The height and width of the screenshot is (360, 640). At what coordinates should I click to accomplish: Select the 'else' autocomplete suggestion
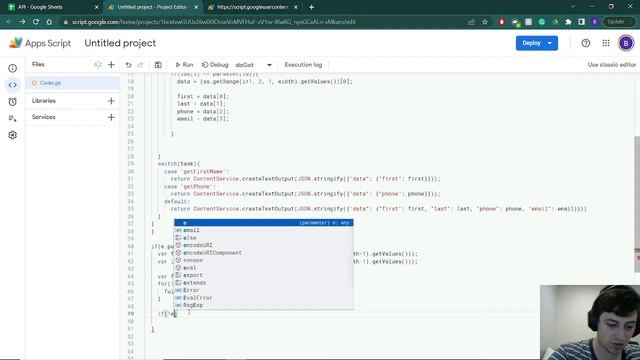tap(264, 238)
